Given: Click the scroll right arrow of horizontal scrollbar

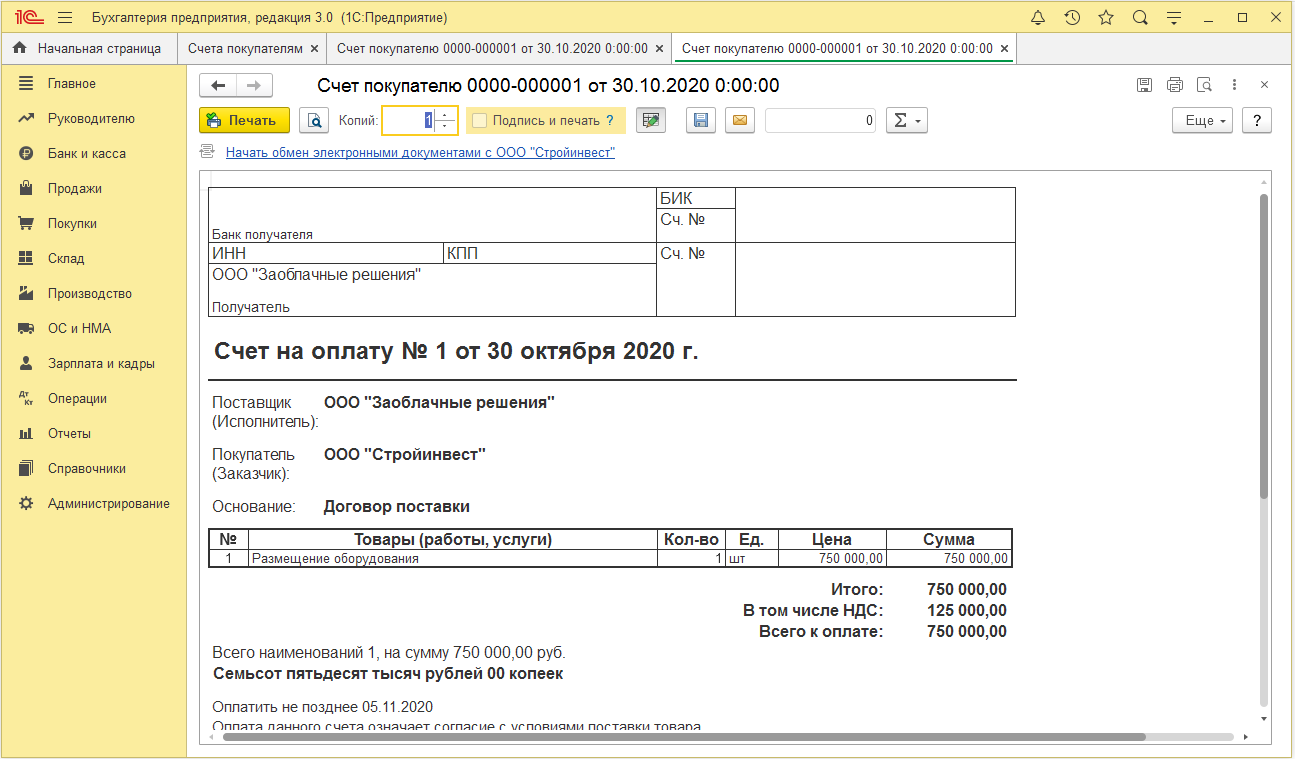Looking at the screenshot, I should 1246,737.
